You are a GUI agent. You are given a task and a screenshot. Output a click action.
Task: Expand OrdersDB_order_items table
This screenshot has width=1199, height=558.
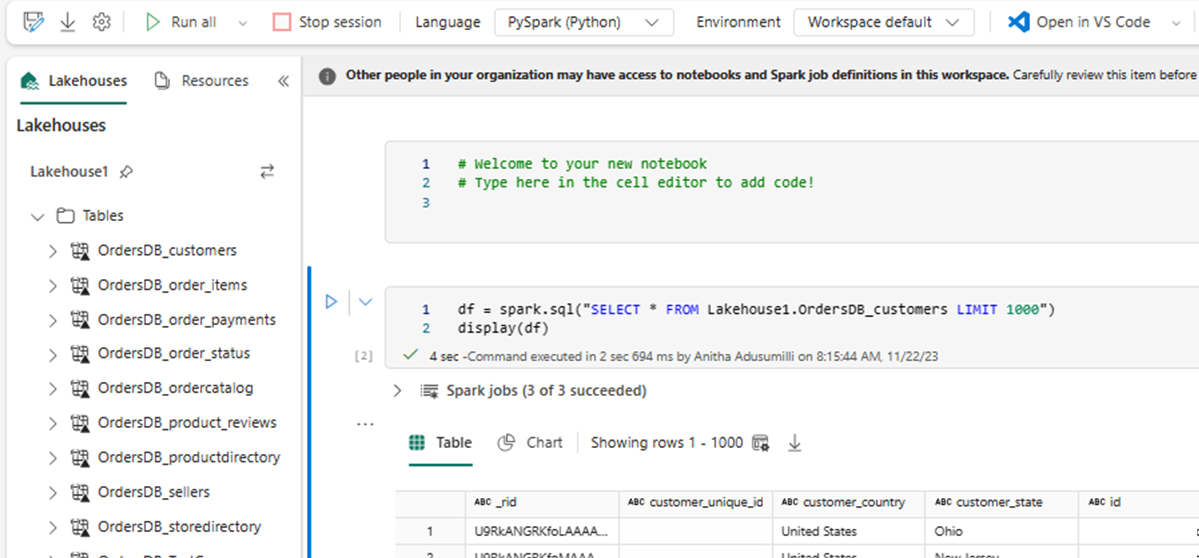point(53,286)
